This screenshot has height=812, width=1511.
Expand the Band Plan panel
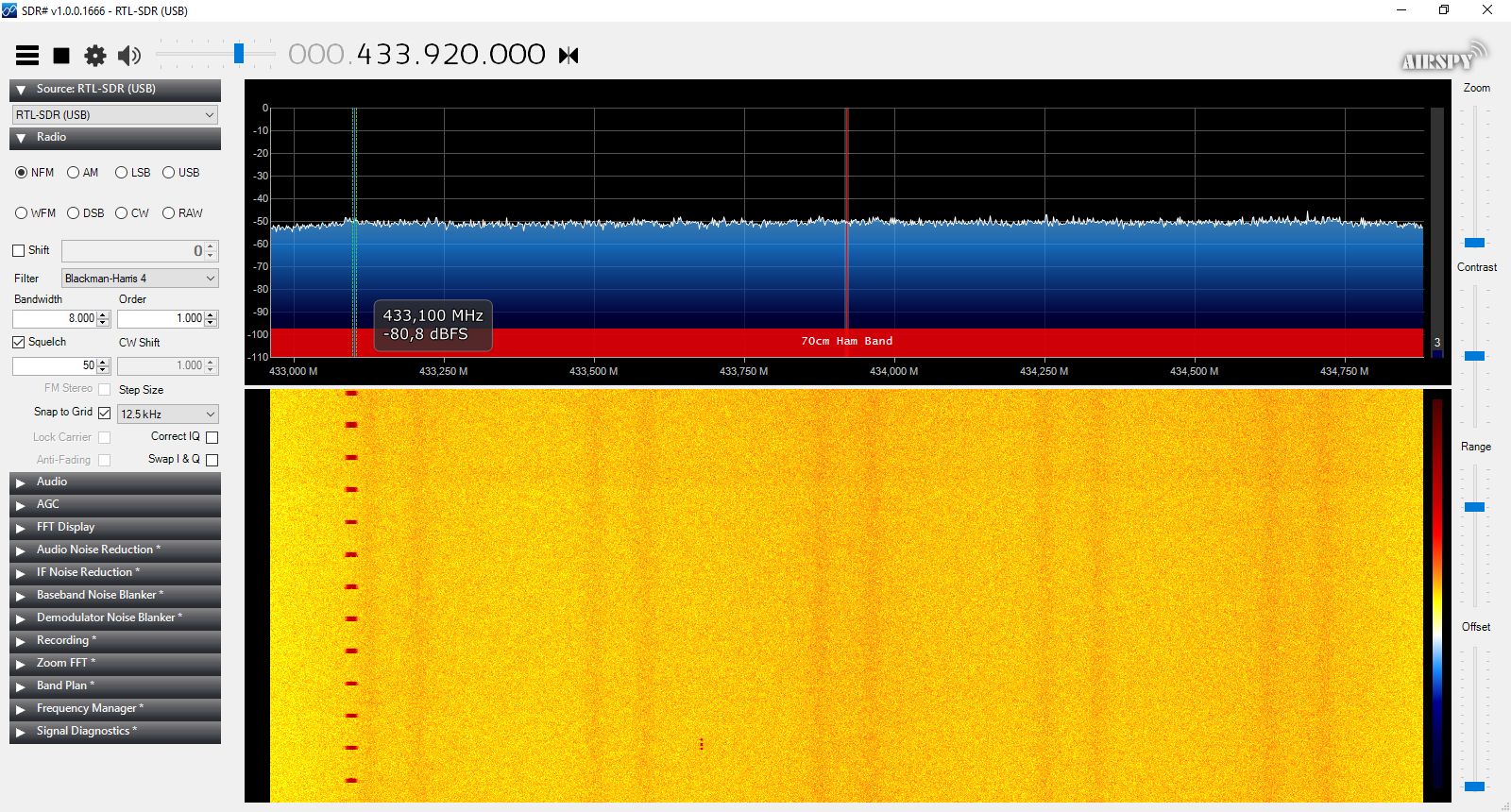tap(115, 686)
